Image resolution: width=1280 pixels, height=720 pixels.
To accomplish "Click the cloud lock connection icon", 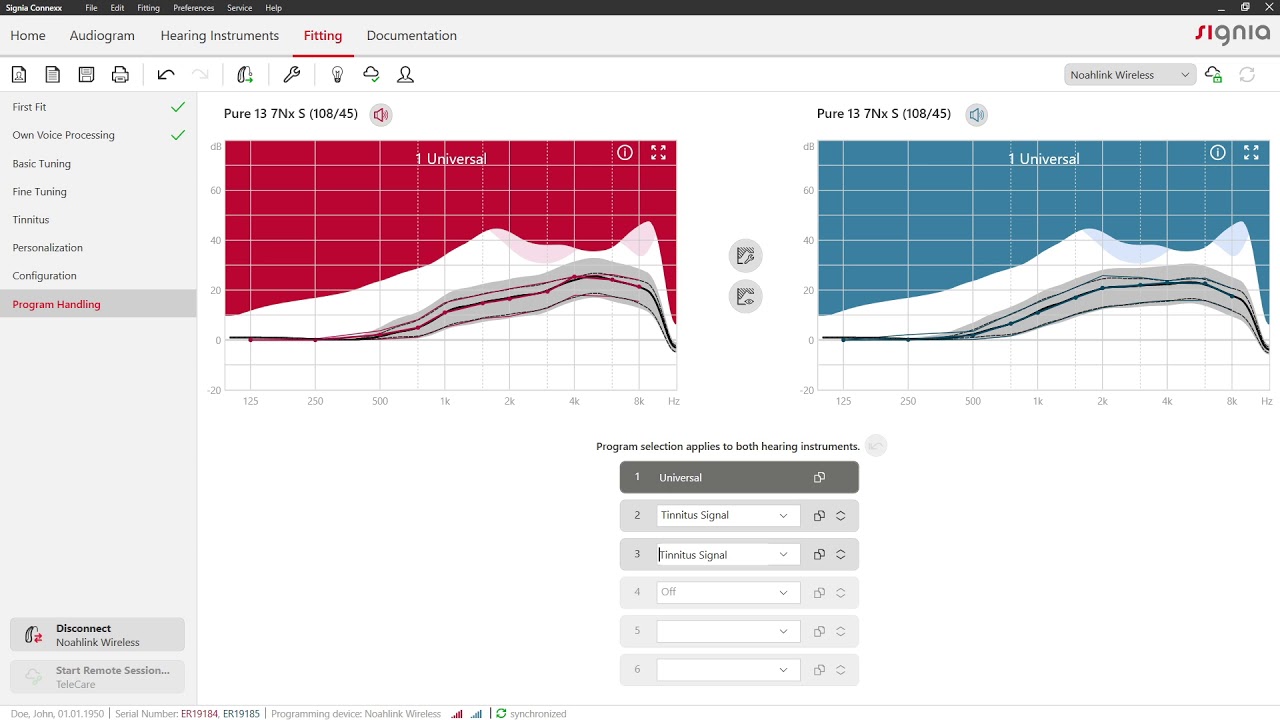I will (x=1213, y=75).
